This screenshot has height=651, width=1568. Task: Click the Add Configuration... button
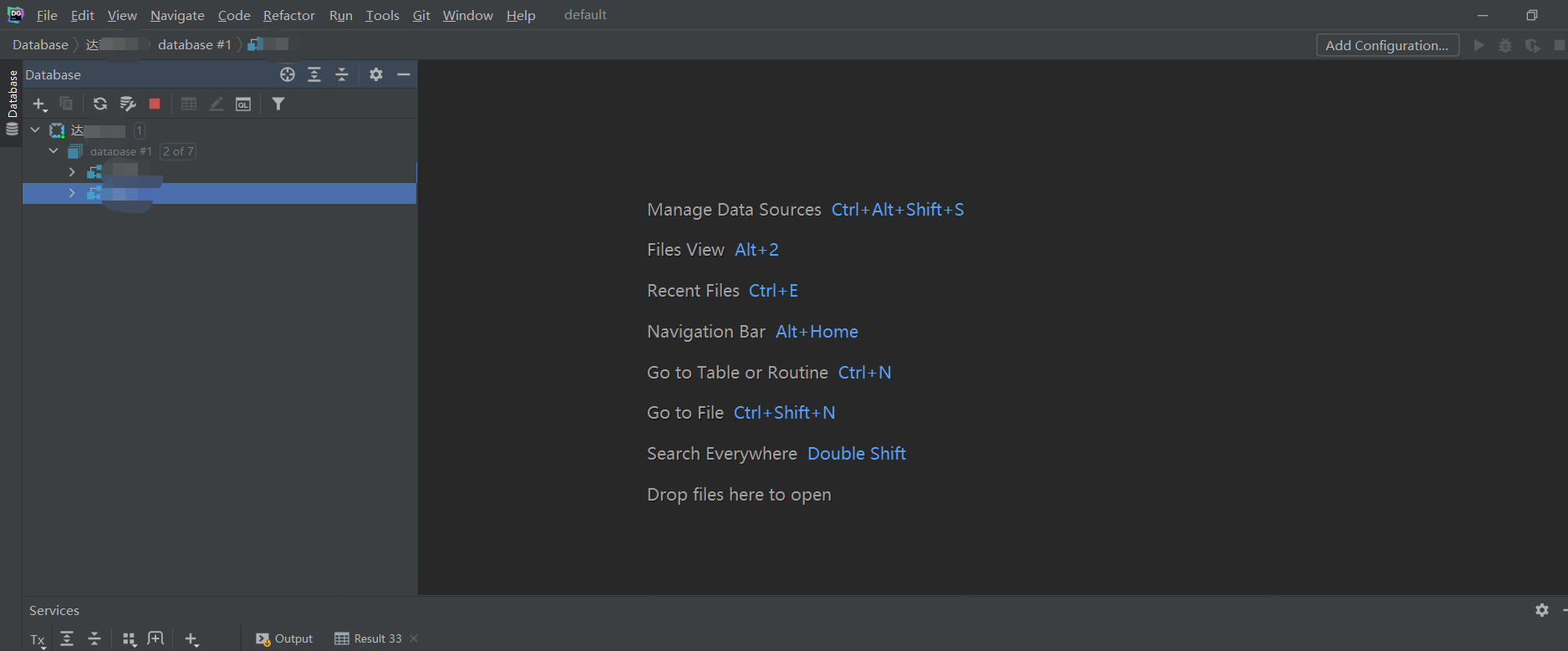coord(1387,45)
